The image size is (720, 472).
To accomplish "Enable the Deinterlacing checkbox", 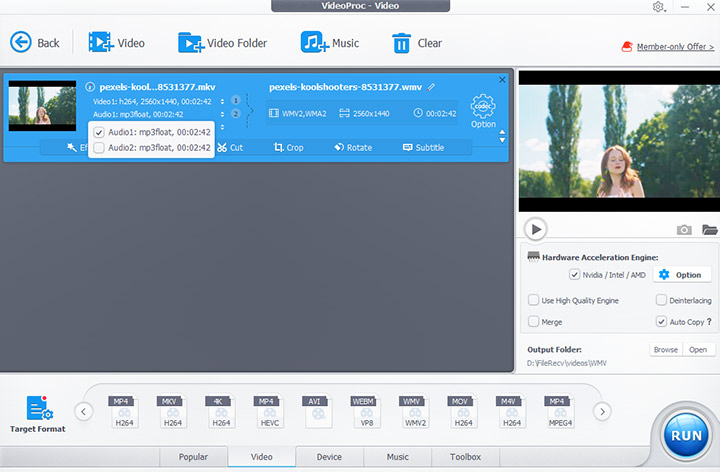I will pyautogui.click(x=661, y=300).
